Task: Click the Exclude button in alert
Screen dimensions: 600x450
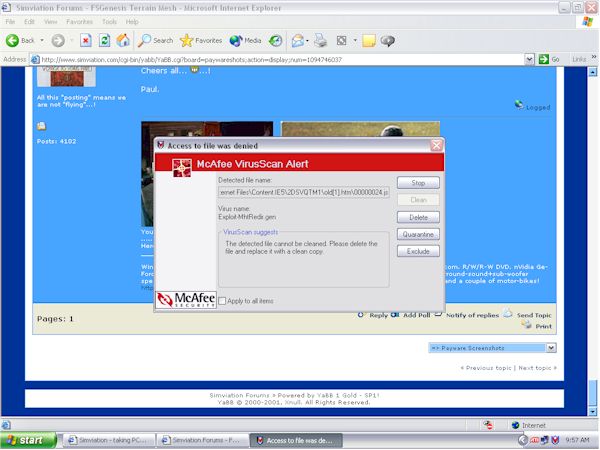Action: [x=418, y=251]
